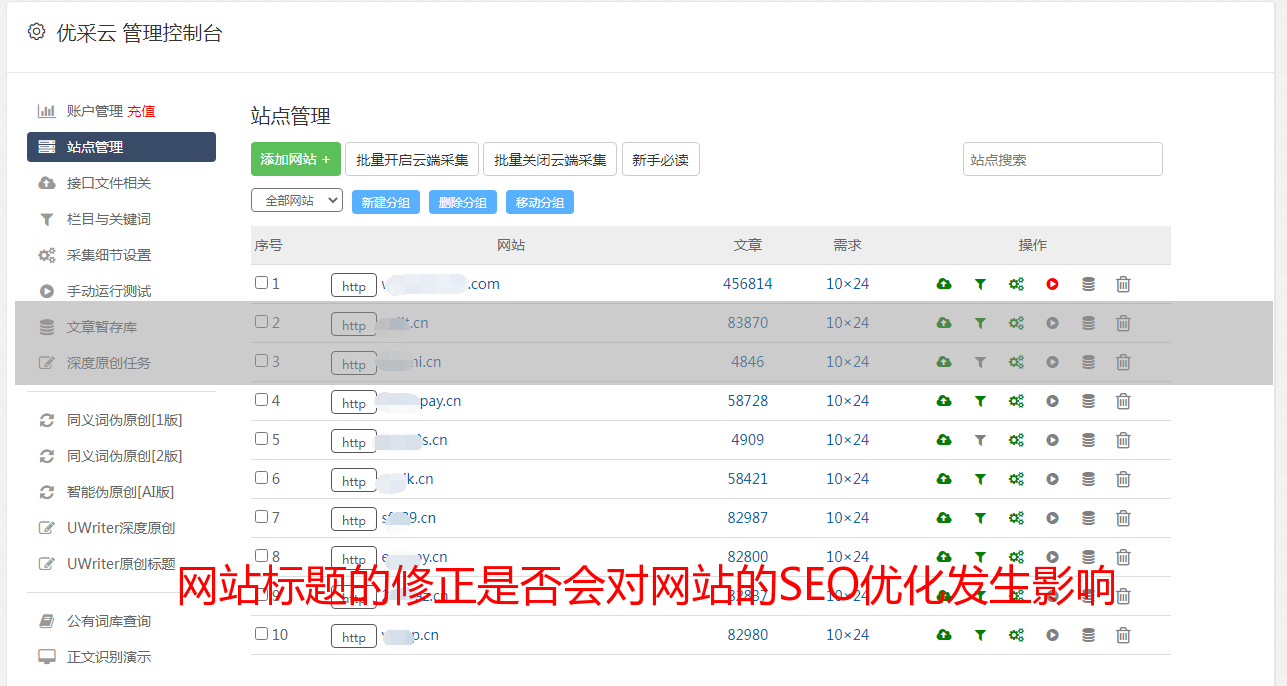Click cloud upload icon in row 4
1287x686 pixels.
pos(944,401)
